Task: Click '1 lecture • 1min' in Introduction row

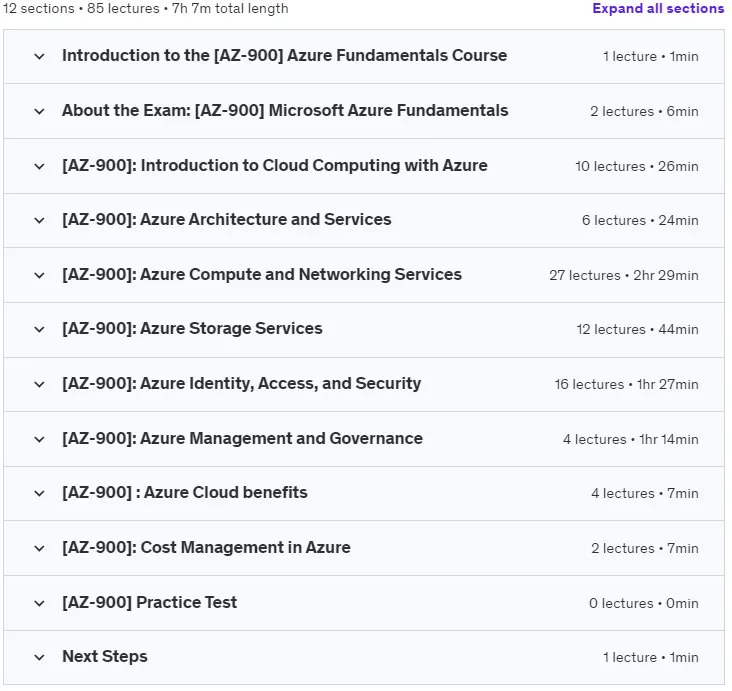Action: pyautogui.click(x=651, y=56)
